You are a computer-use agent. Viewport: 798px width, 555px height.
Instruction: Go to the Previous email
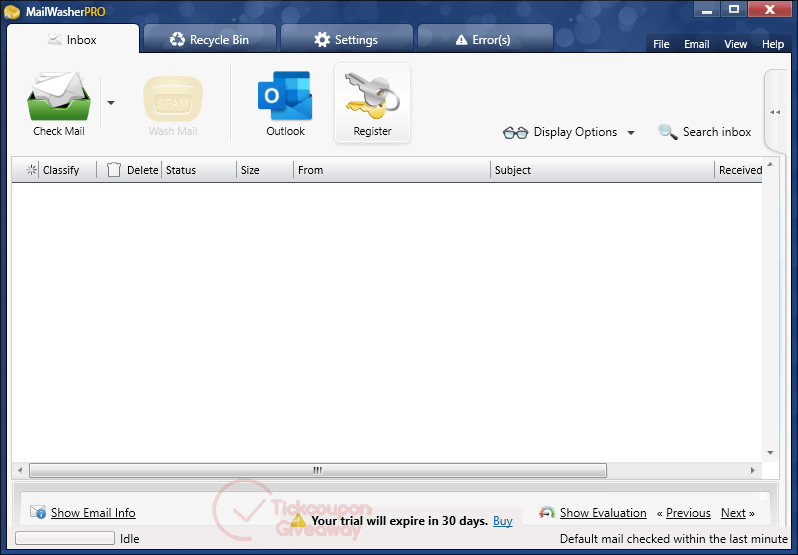[688, 513]
